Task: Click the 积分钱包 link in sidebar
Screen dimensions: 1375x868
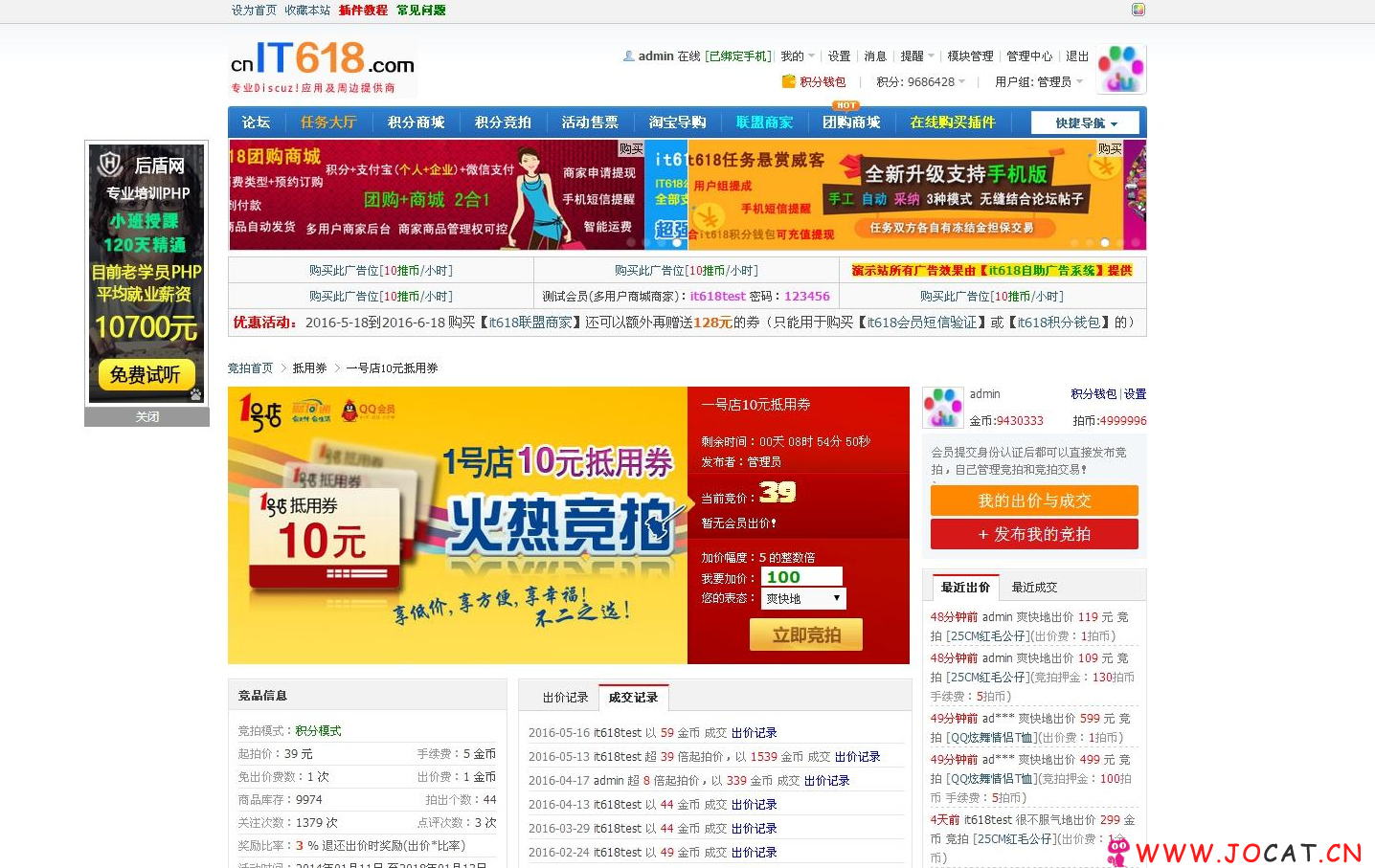Action: (1093, 394)
